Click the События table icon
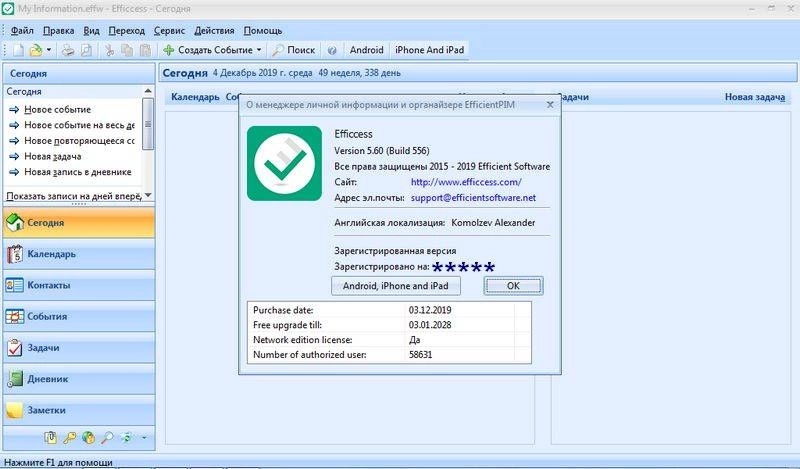 [15, 316]
